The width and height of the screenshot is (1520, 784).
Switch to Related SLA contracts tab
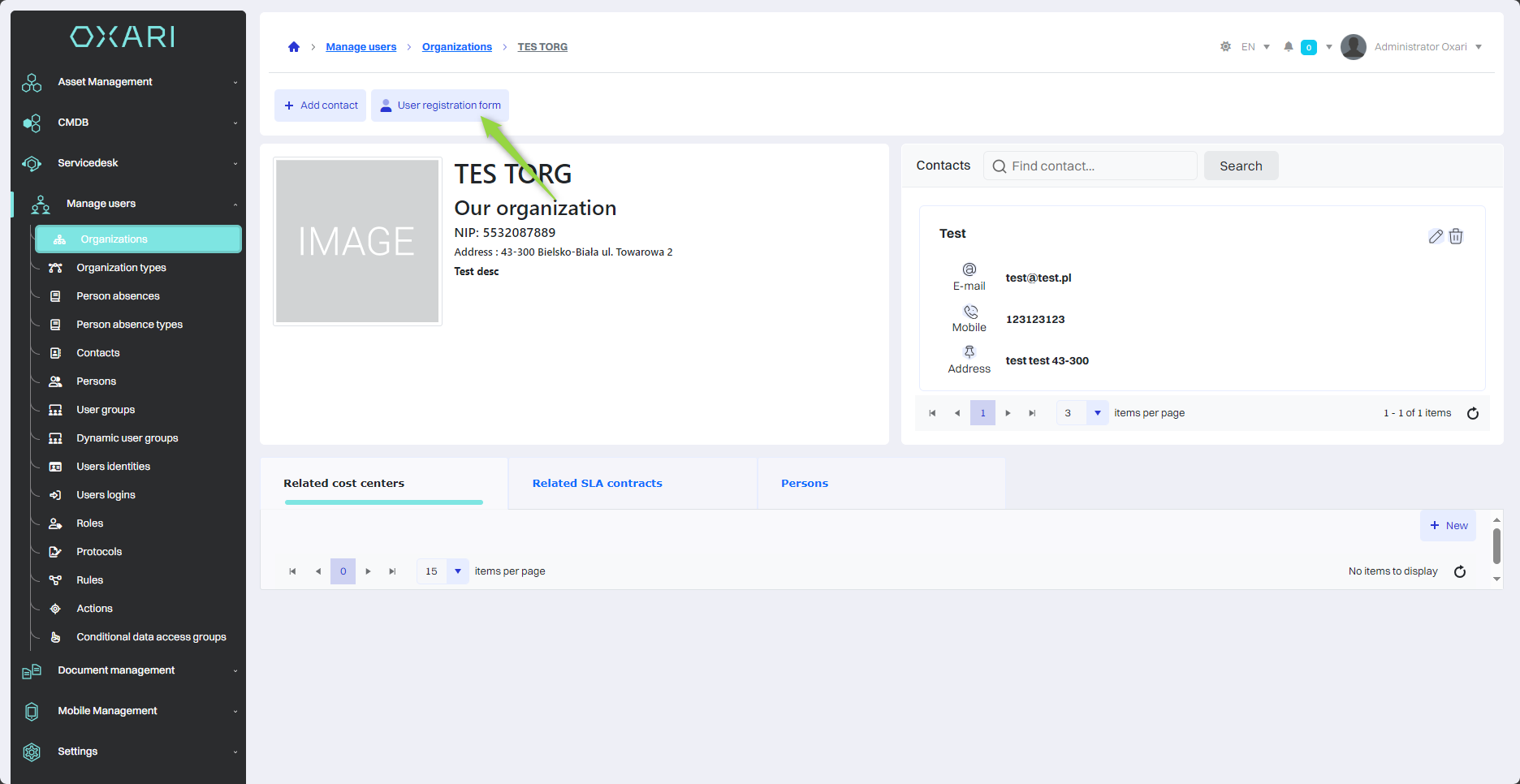[x=597, y=484]
